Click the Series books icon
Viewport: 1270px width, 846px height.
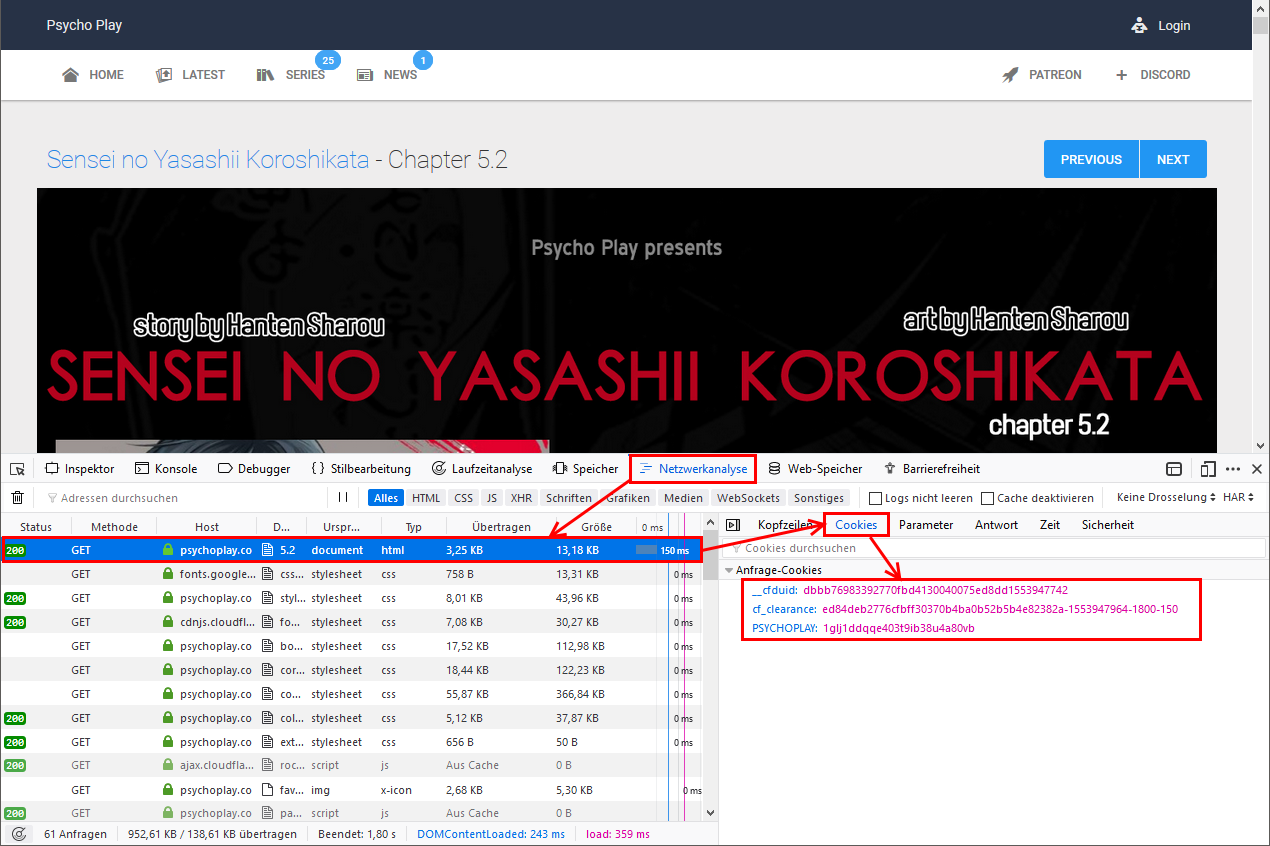(x=265, y=75)
